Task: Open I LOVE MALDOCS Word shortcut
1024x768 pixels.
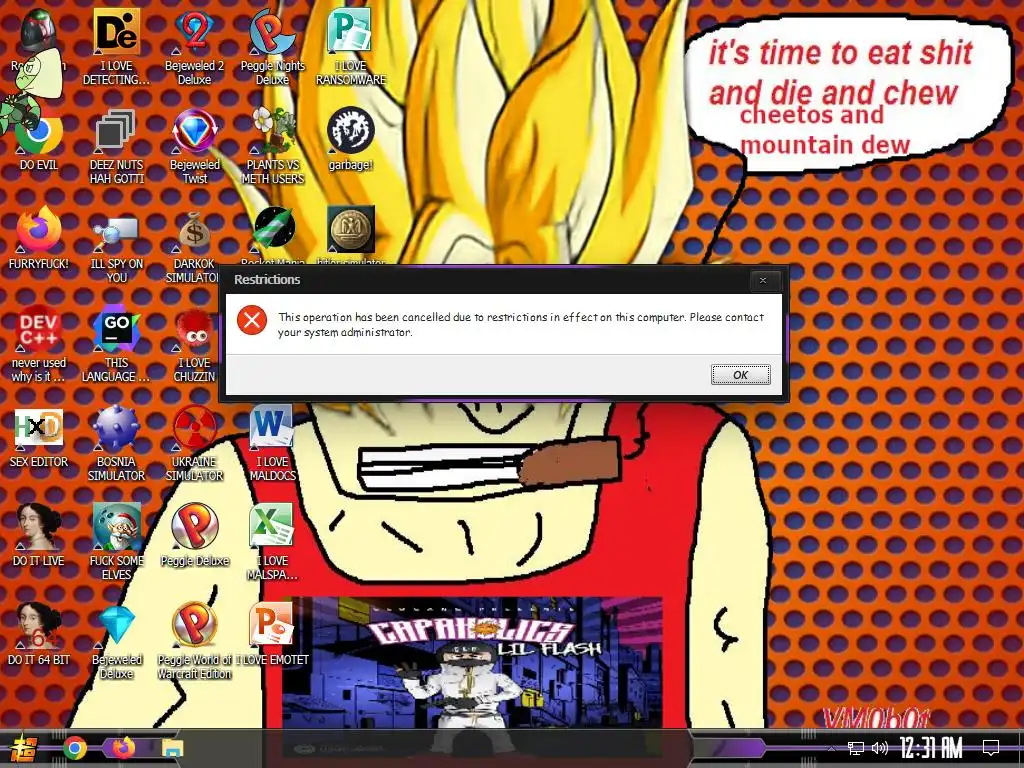Action: 272,444
